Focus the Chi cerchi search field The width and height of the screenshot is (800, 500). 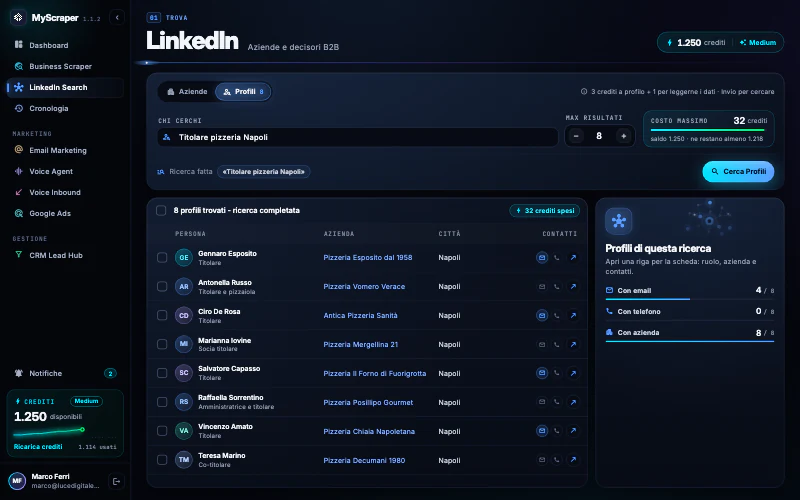357,137
